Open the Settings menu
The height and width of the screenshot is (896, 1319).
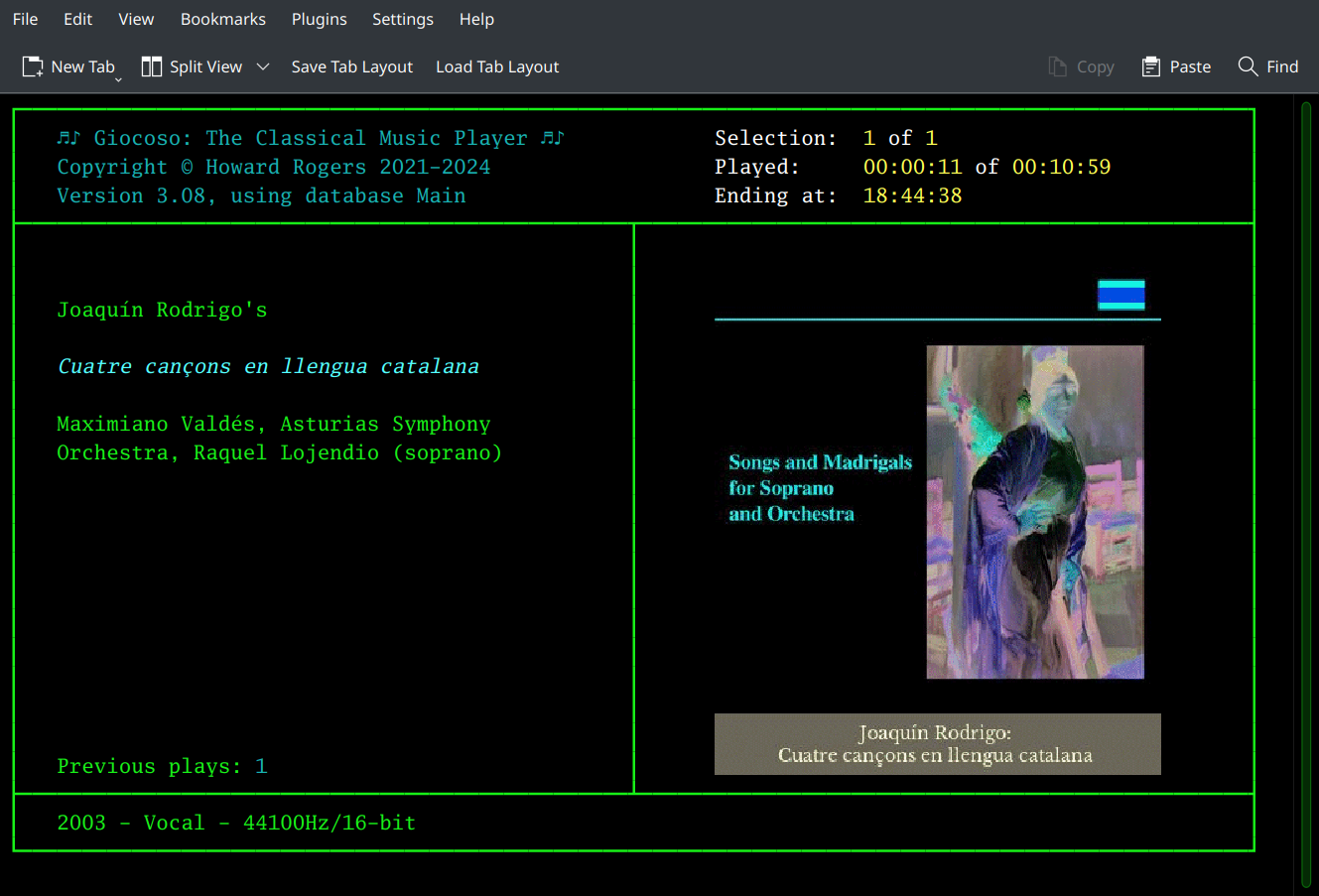pyautogui.click(x=403, y=19)
